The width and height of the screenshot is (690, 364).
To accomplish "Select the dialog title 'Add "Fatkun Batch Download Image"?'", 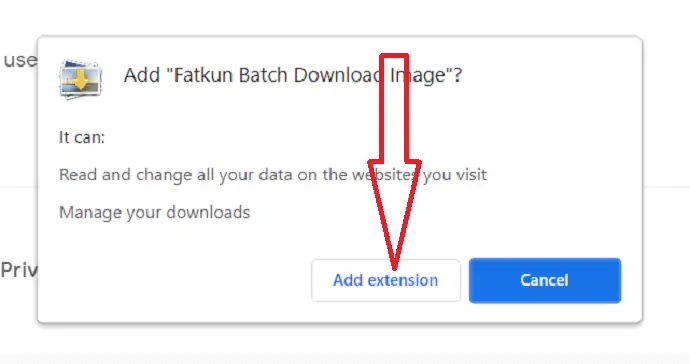I will [x=293, y=75].
